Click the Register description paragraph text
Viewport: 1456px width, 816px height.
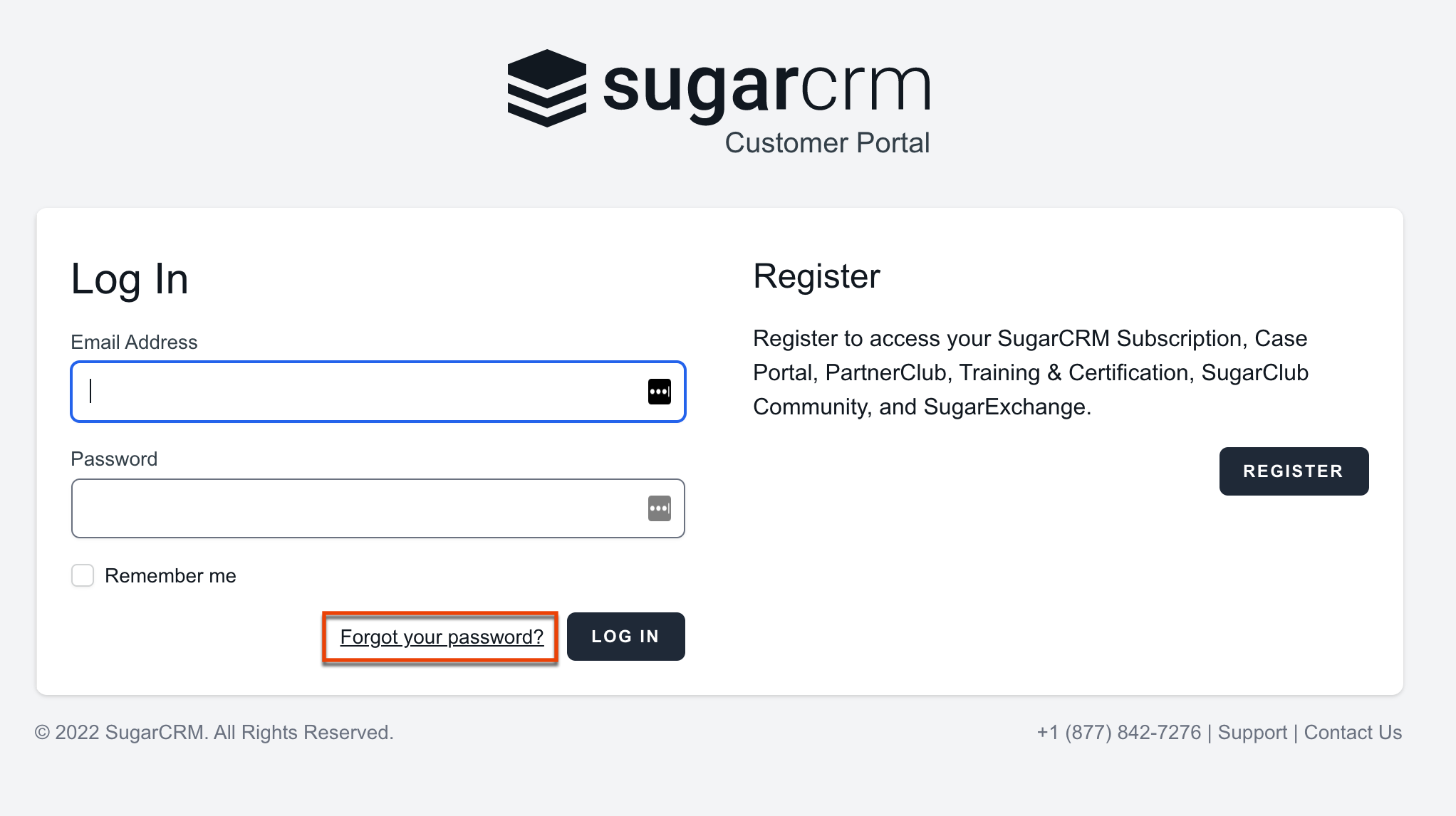pyautogui.click(x=1030, y=372)
